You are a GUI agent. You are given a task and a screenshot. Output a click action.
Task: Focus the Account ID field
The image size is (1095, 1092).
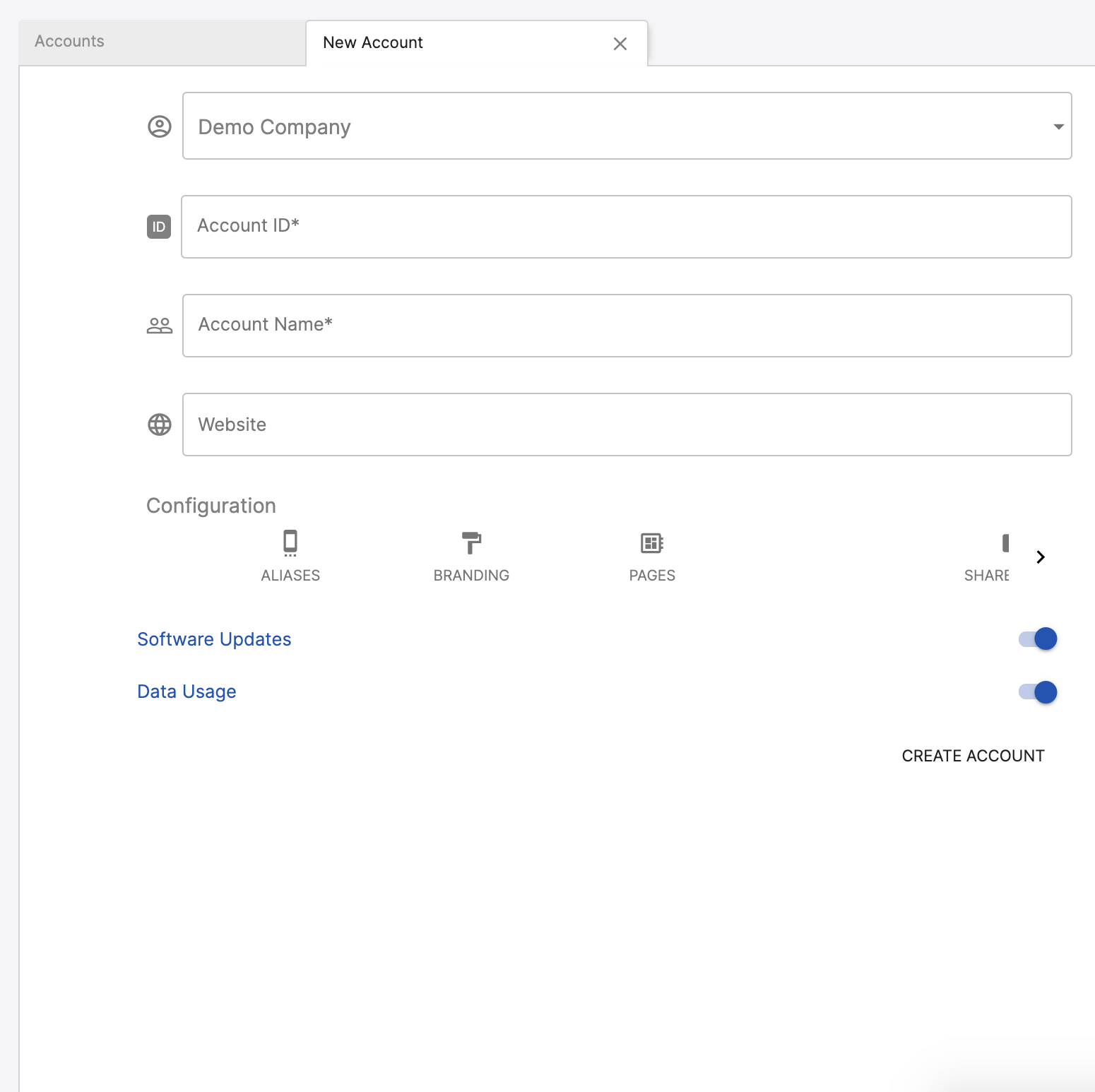point(627,227)
